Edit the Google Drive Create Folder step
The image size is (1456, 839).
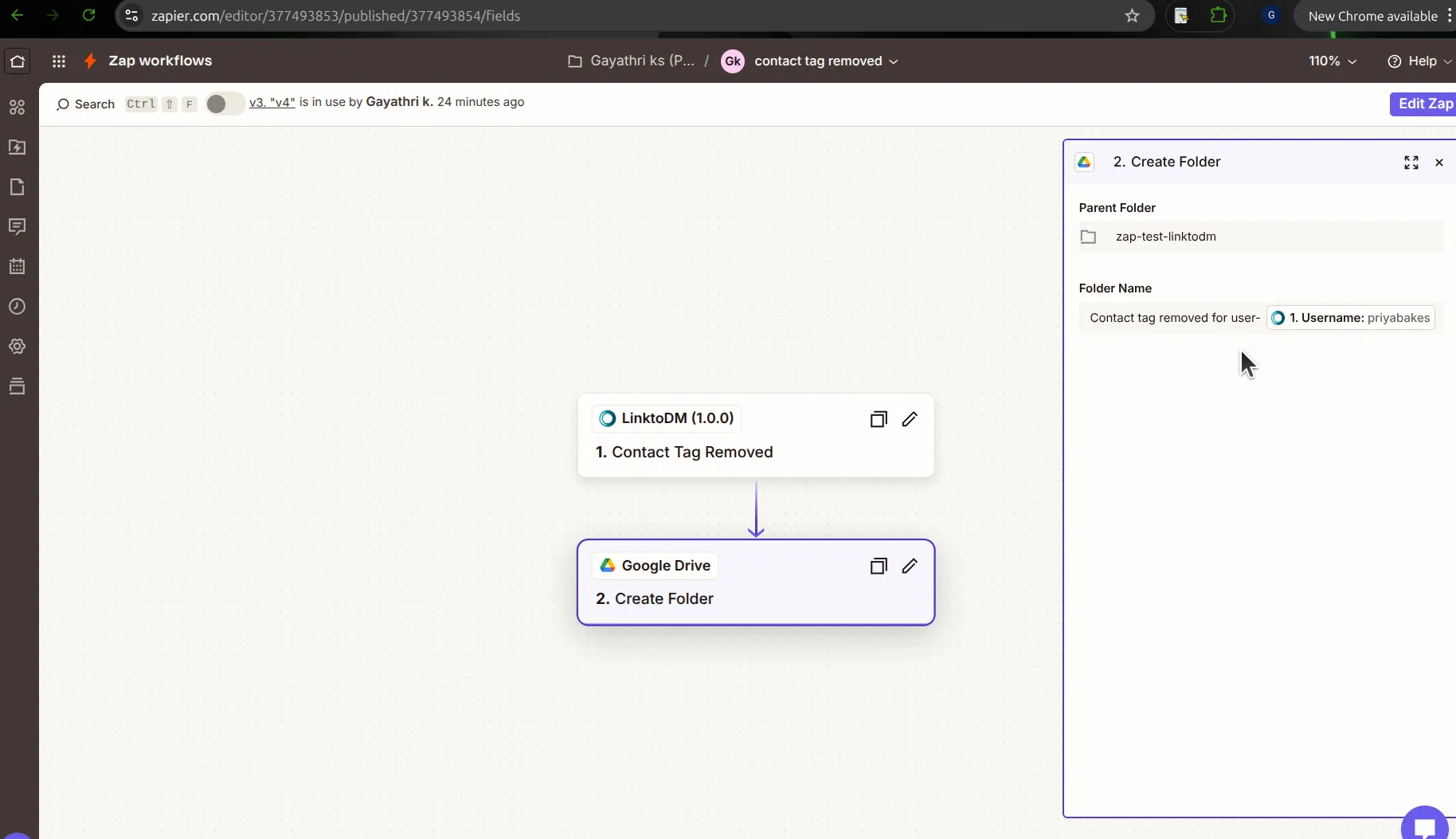910,567
